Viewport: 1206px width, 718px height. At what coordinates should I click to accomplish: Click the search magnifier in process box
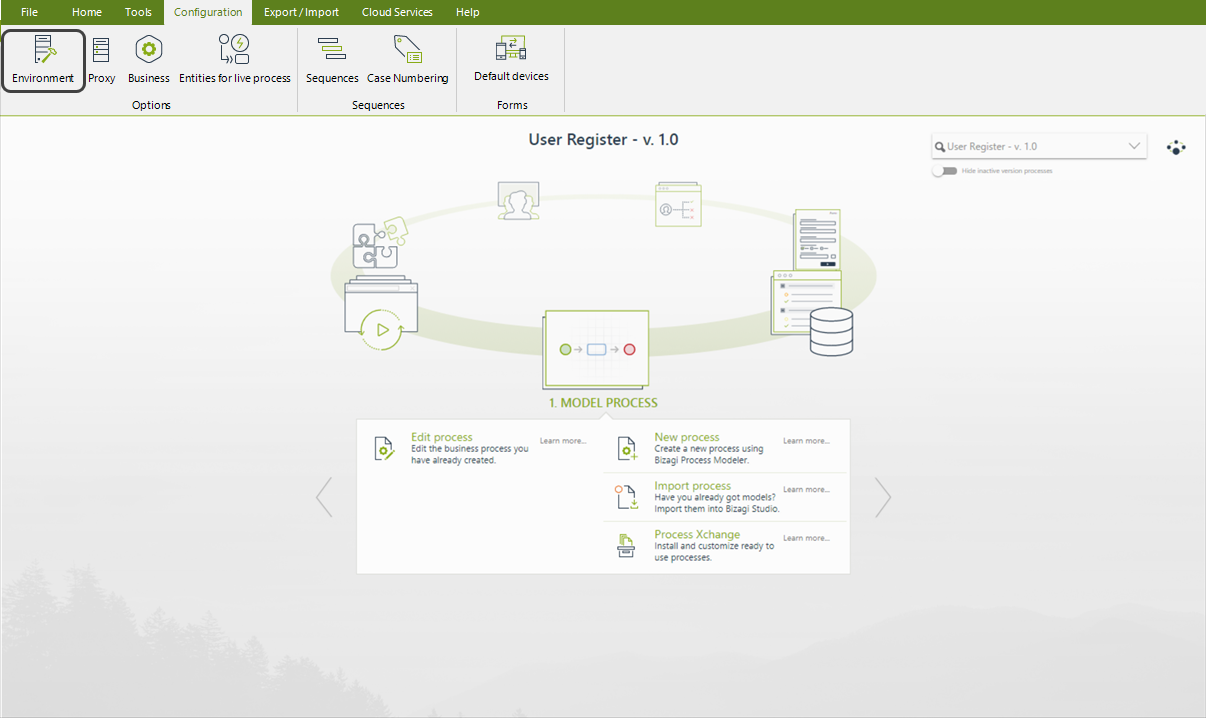[x=940, y=147]
